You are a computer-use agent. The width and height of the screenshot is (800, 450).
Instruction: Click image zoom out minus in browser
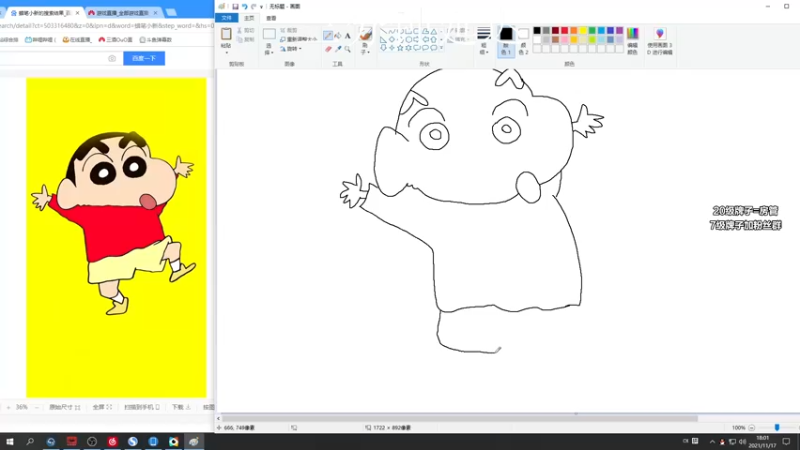[36, 407]
